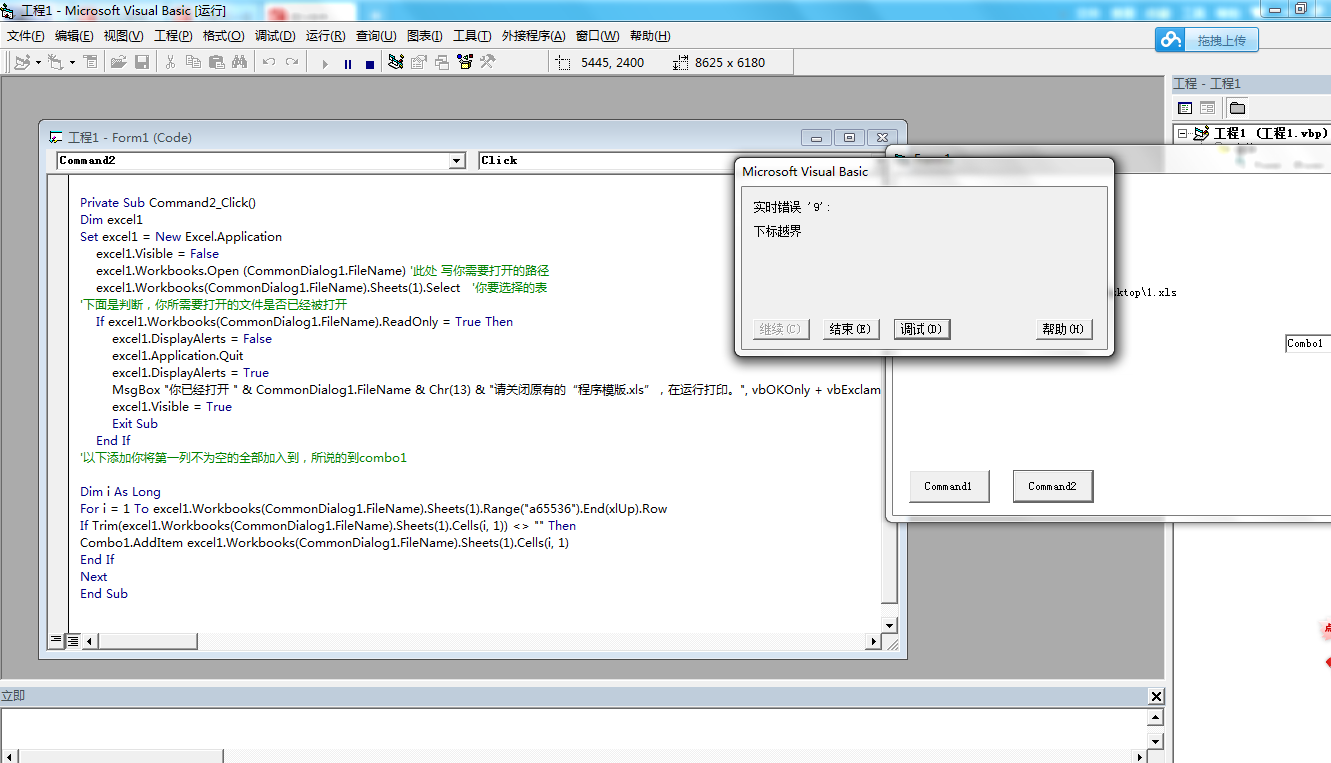1331x763 pixels.
Task: Switch to Procedure View in code window
Action: point(56,640)
